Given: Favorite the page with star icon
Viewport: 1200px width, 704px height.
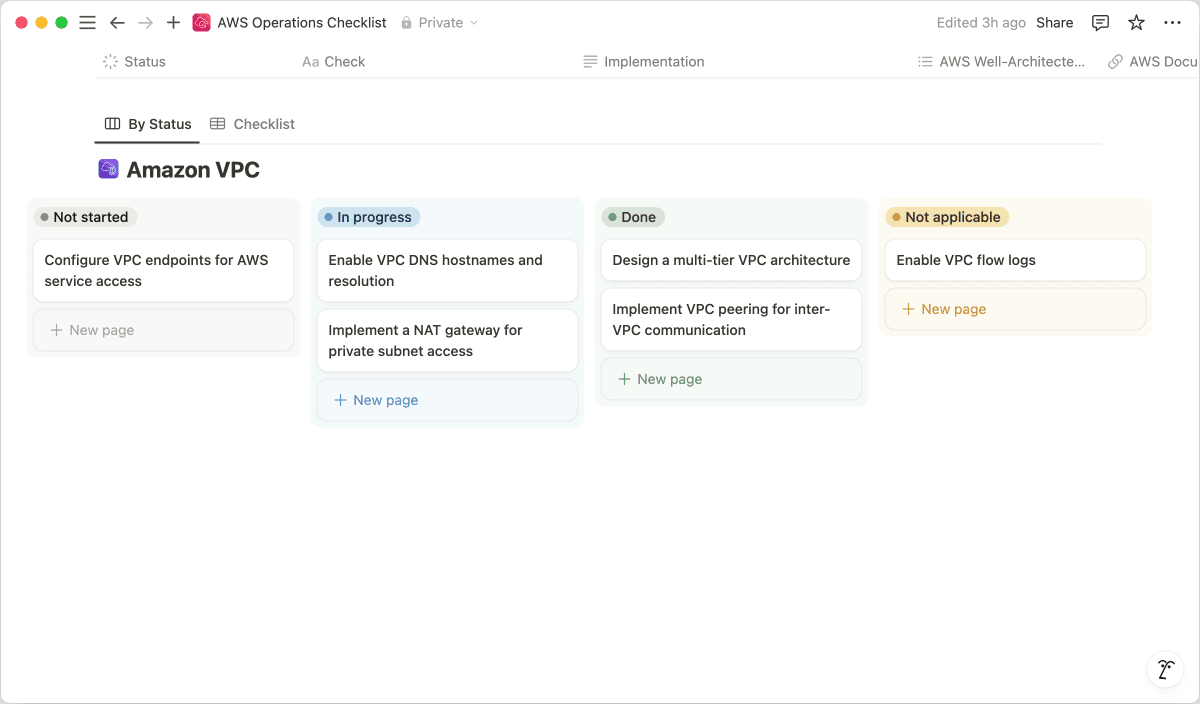Looking at the screenshot, I should coord(1136,22).
